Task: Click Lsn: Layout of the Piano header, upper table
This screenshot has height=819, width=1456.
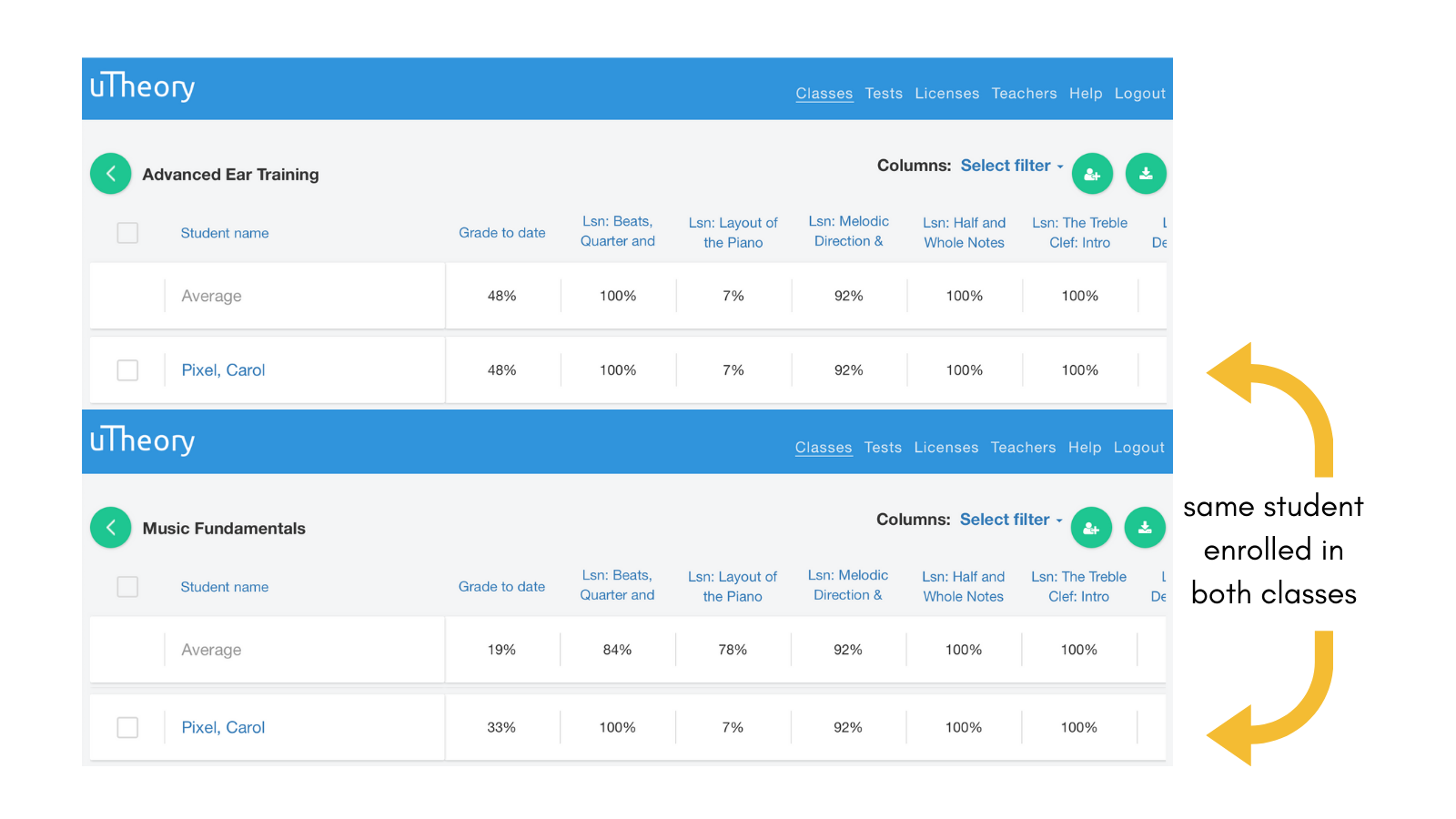Action: [733, 233]
